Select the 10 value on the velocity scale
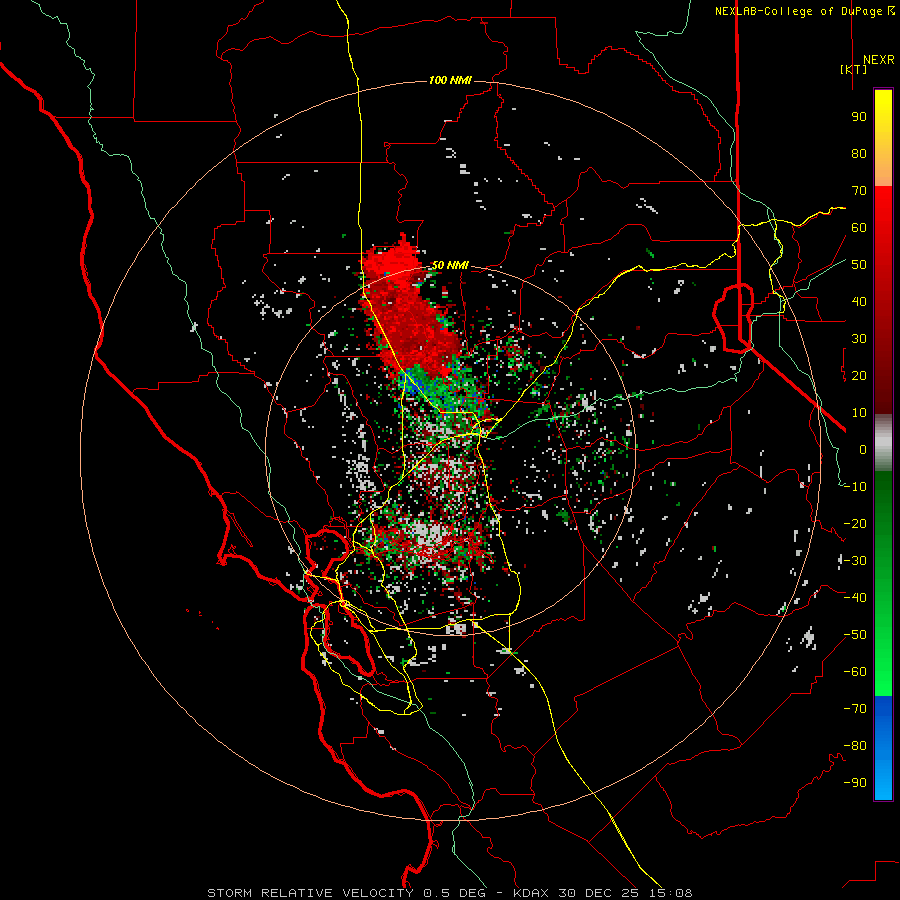 pyautogui.click(x=859, y=413)
